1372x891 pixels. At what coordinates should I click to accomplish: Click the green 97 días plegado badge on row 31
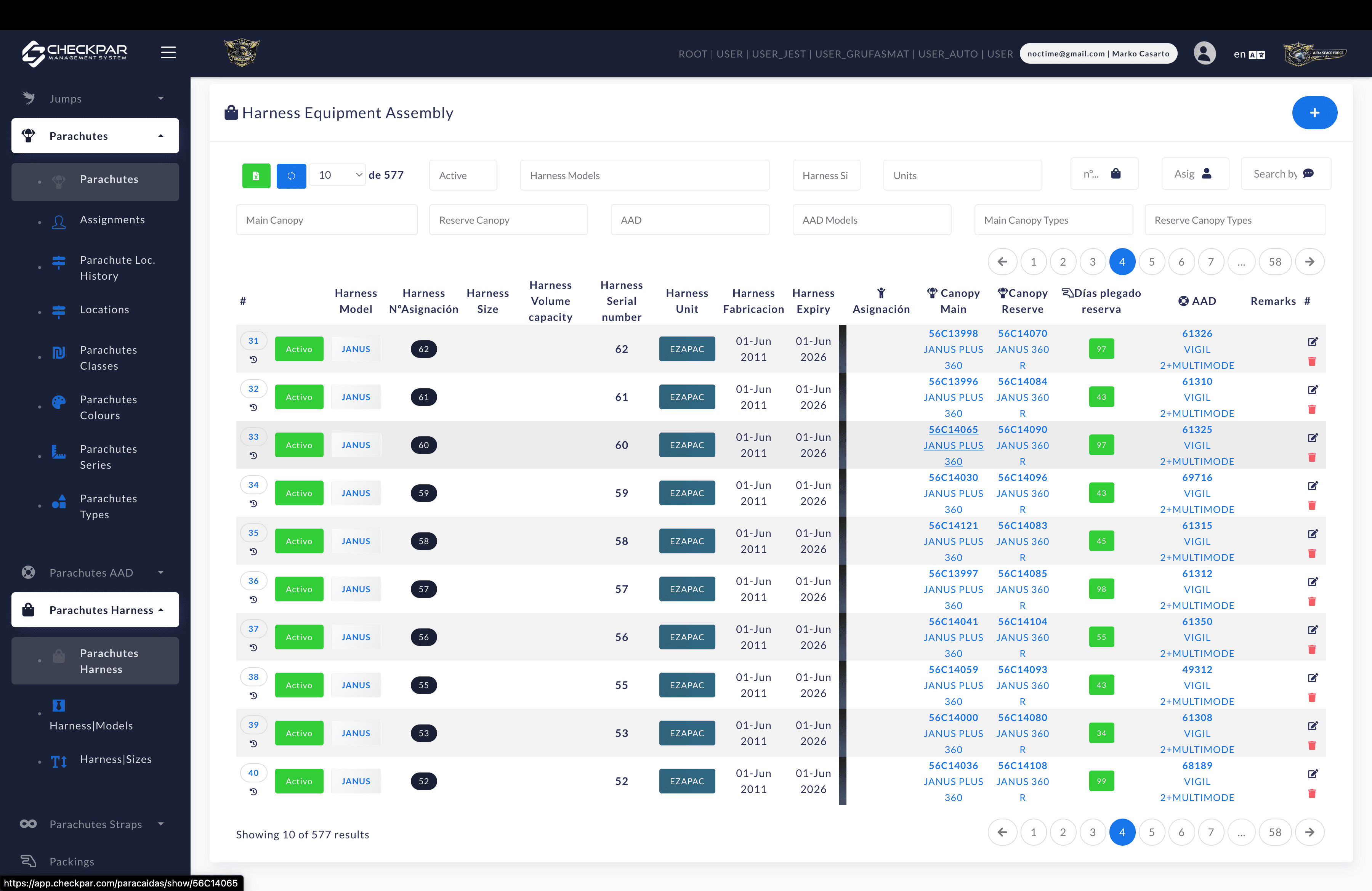tap(1101, 349)
